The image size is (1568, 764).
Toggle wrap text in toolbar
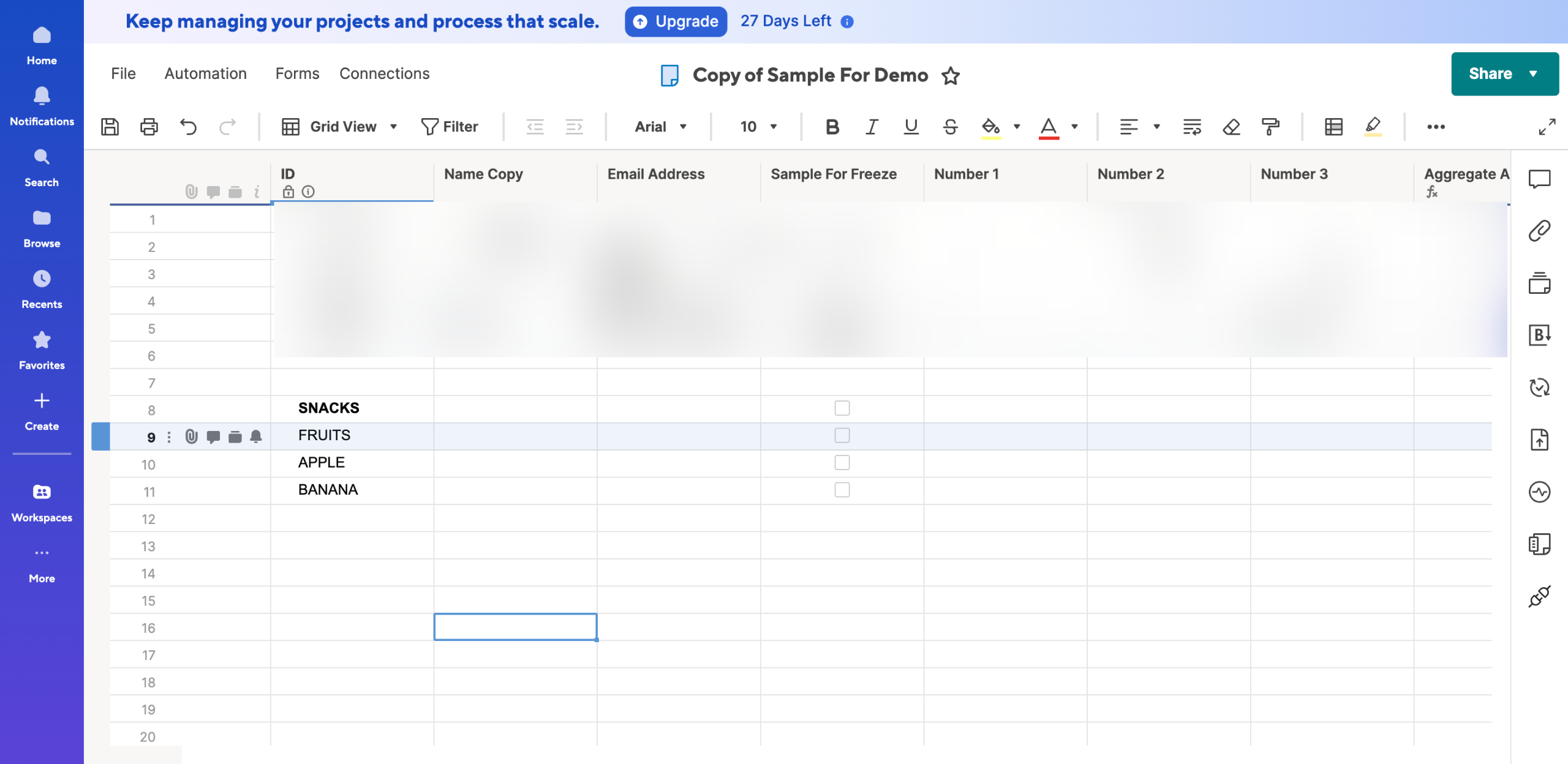tap(1192, 127)
